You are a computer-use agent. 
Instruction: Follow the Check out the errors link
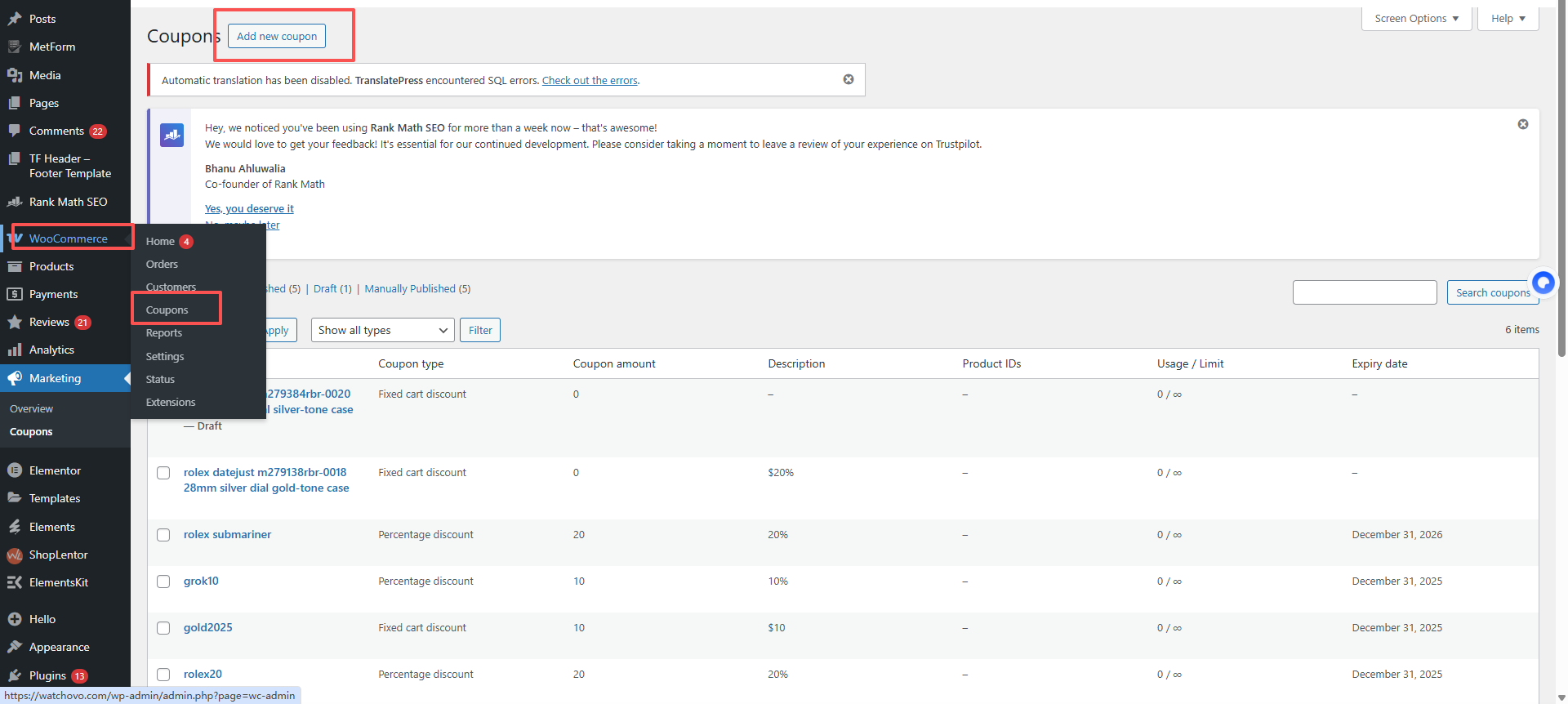click(x=590, y=81)
